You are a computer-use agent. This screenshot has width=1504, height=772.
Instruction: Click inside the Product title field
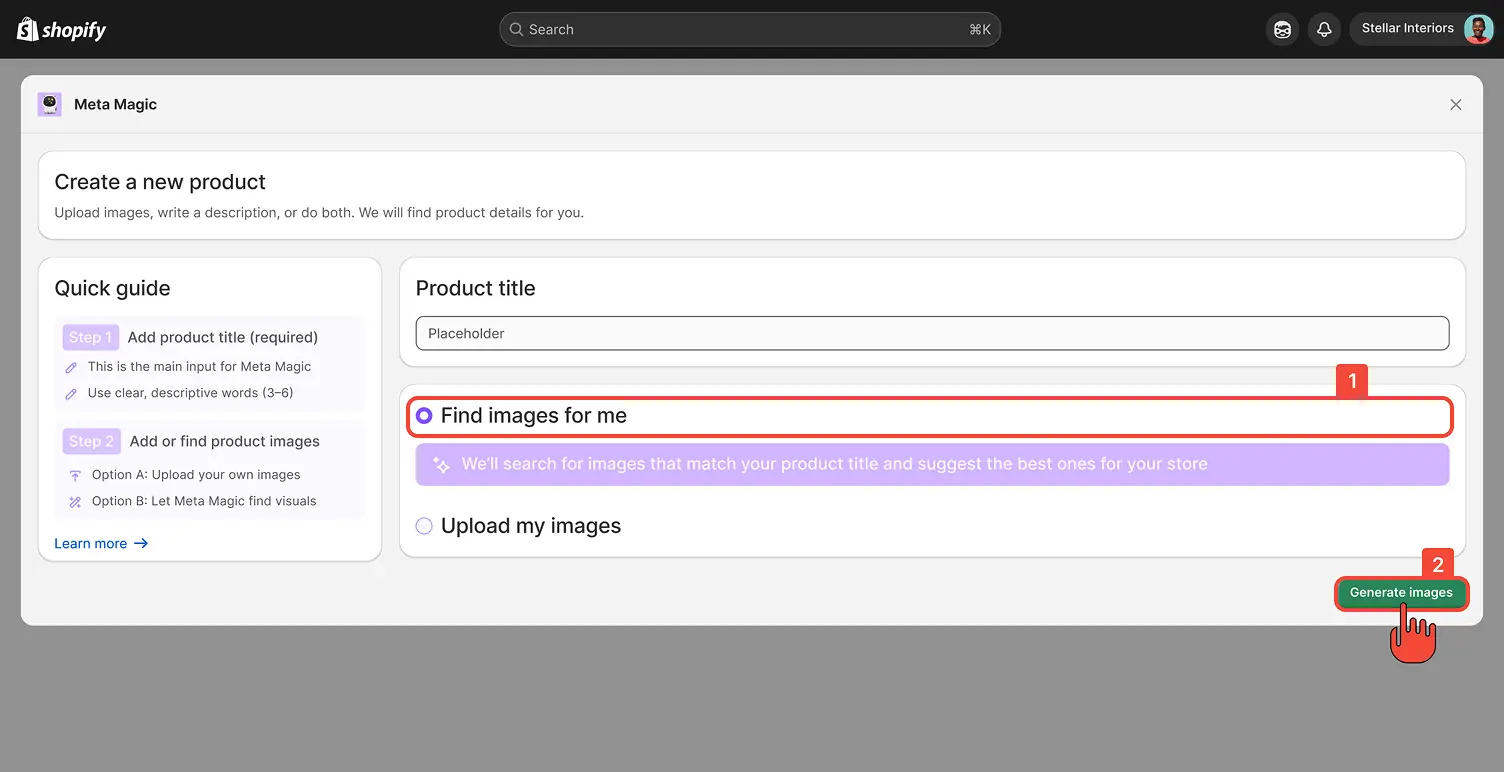(931, 333)
